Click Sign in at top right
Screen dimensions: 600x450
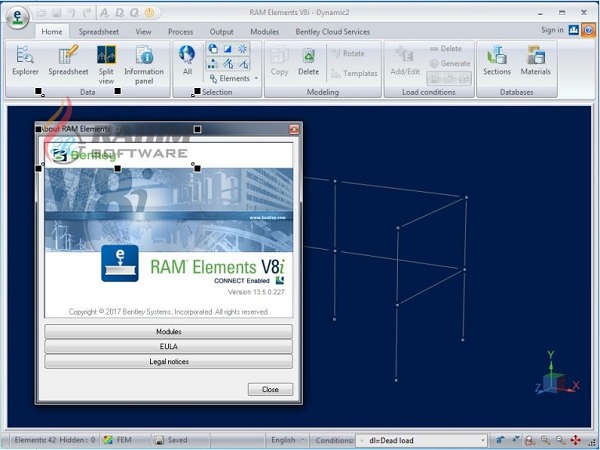552,31
